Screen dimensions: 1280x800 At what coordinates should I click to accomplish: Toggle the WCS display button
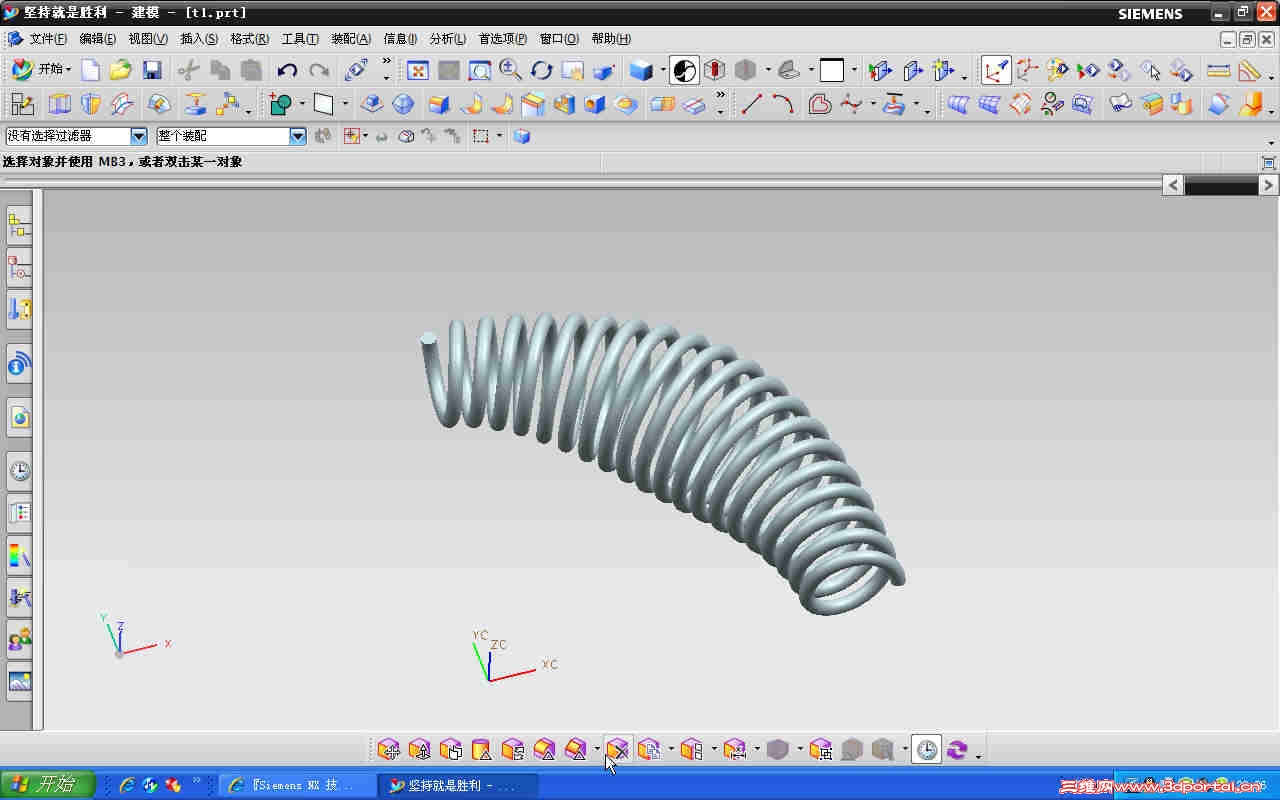[x=996, y=70]
